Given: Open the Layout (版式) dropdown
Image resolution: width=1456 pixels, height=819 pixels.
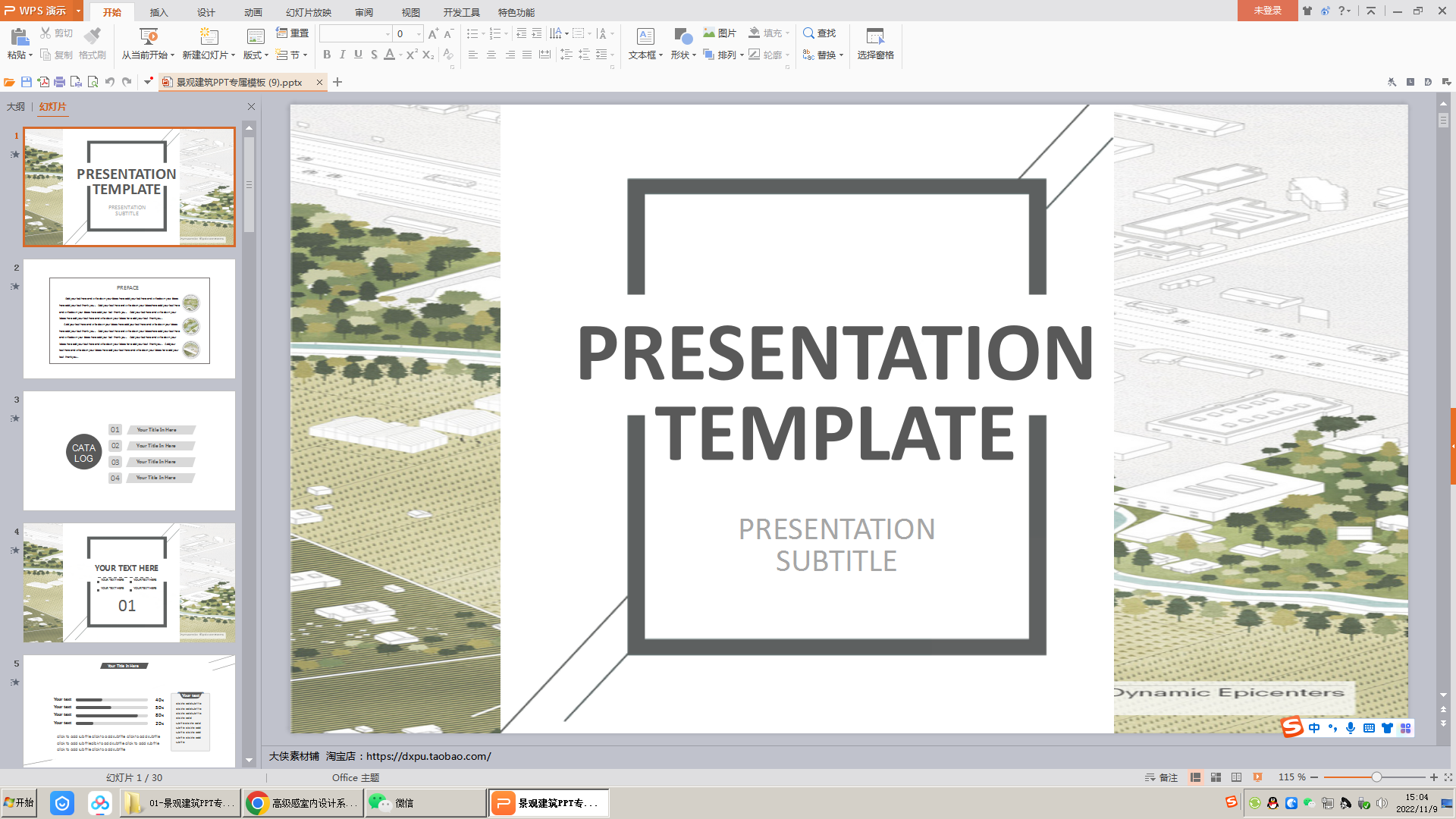Looking at the screenshot, I should coord(256,55).
